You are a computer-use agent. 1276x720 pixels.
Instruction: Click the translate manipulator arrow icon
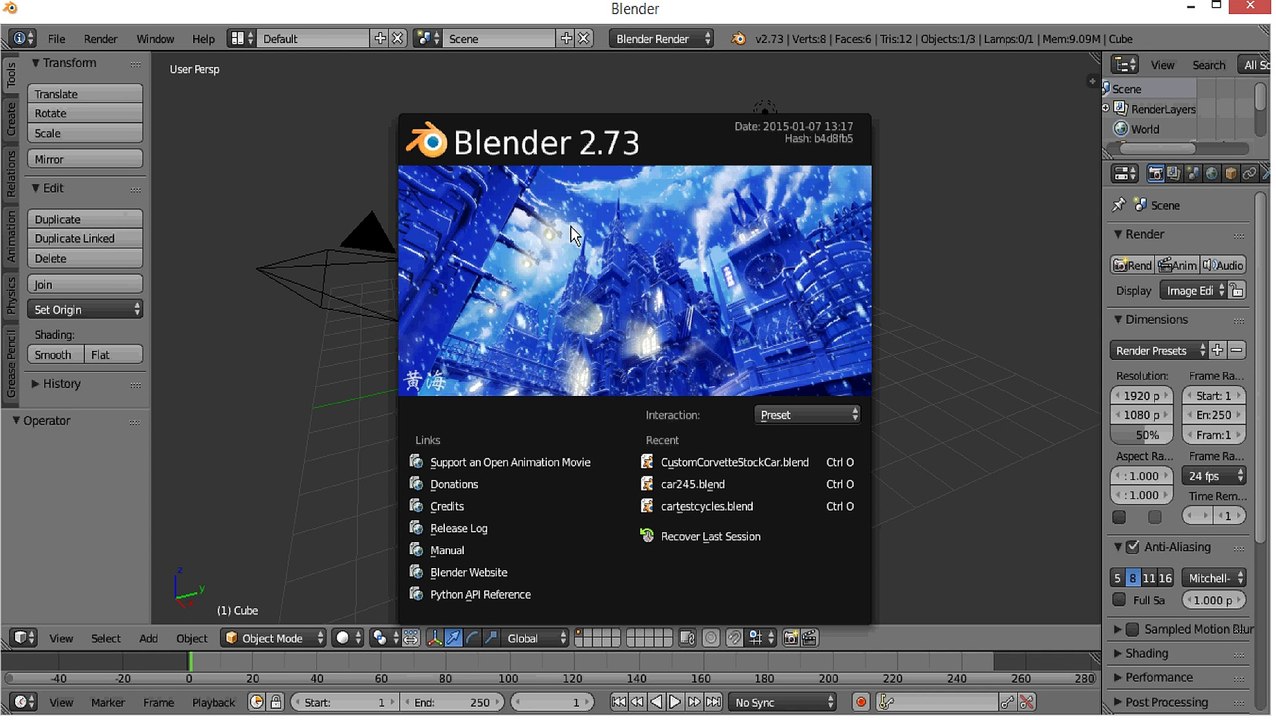click(453, 638)
